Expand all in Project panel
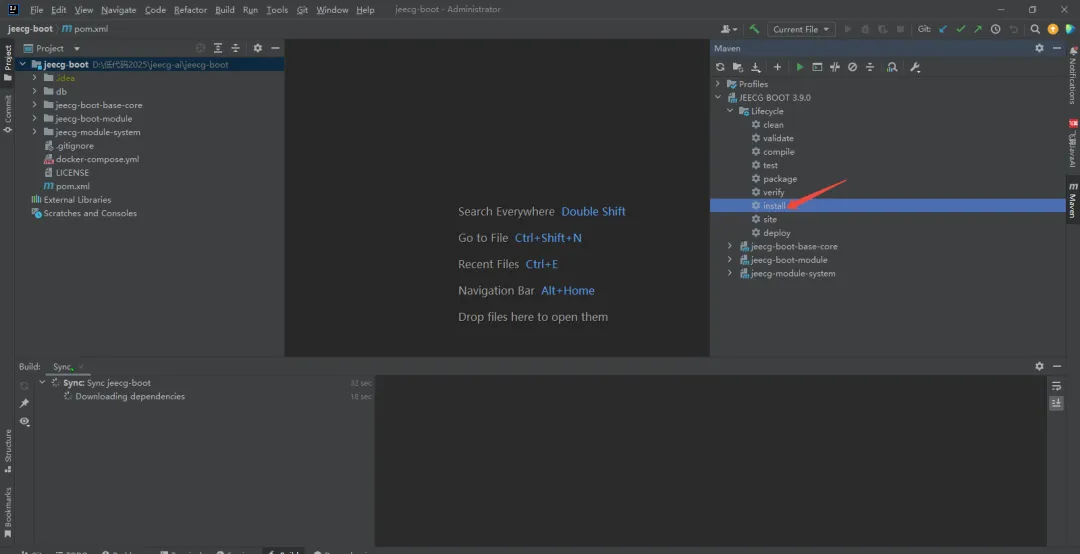The image size is (1080, 554). (218, 48)
